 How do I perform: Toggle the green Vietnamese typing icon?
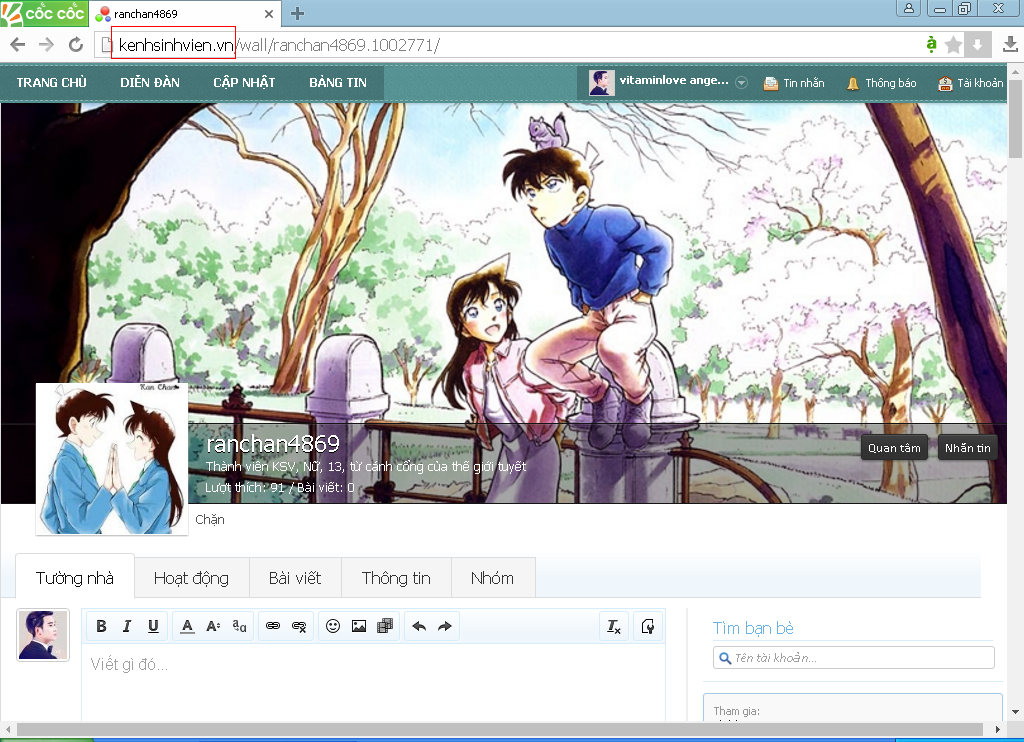(931, 45)
